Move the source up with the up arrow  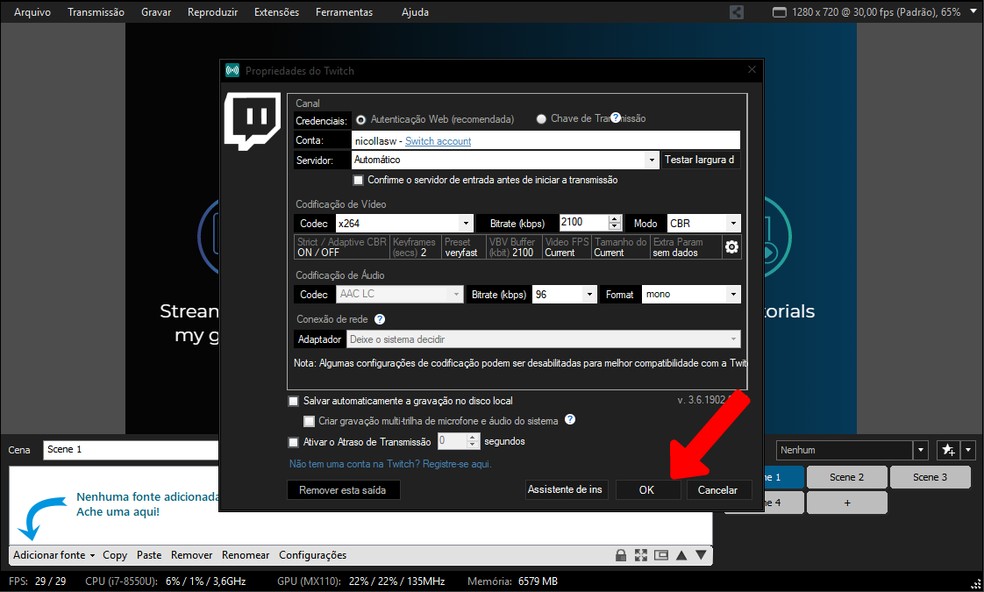(x=682, y=555)
